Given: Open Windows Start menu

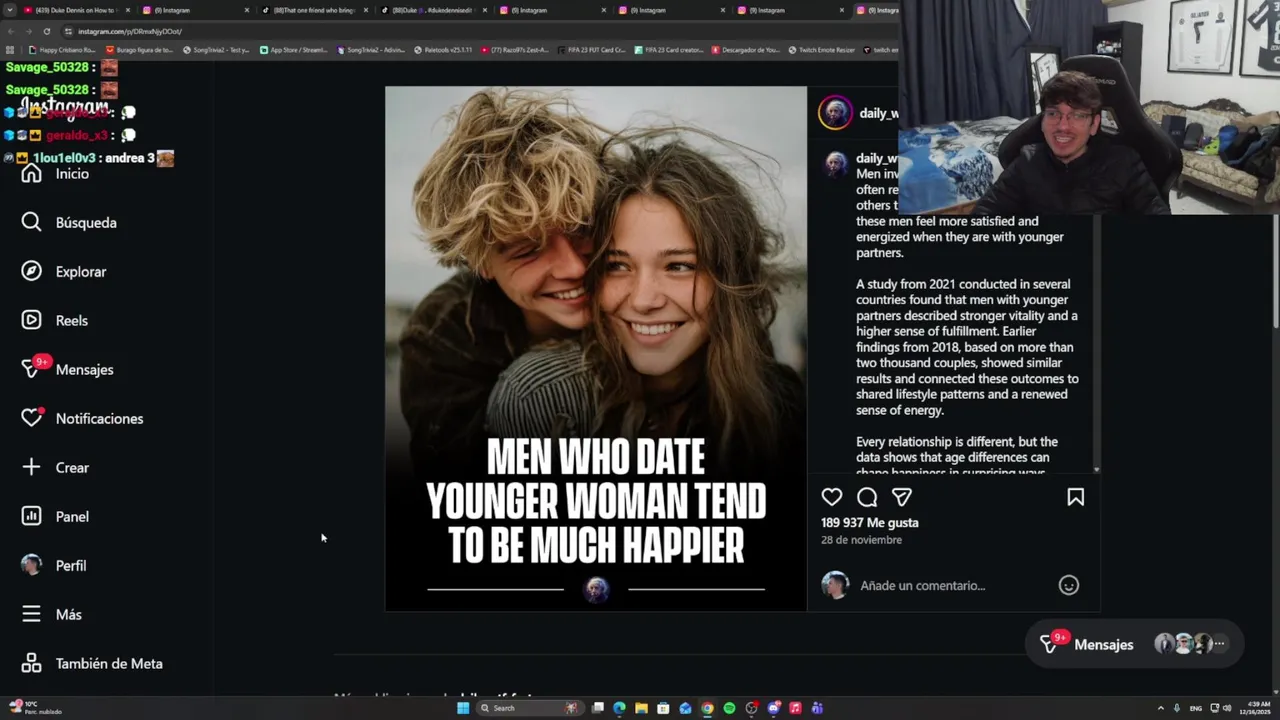Looking at the screenshot, I should pos(463,708).
